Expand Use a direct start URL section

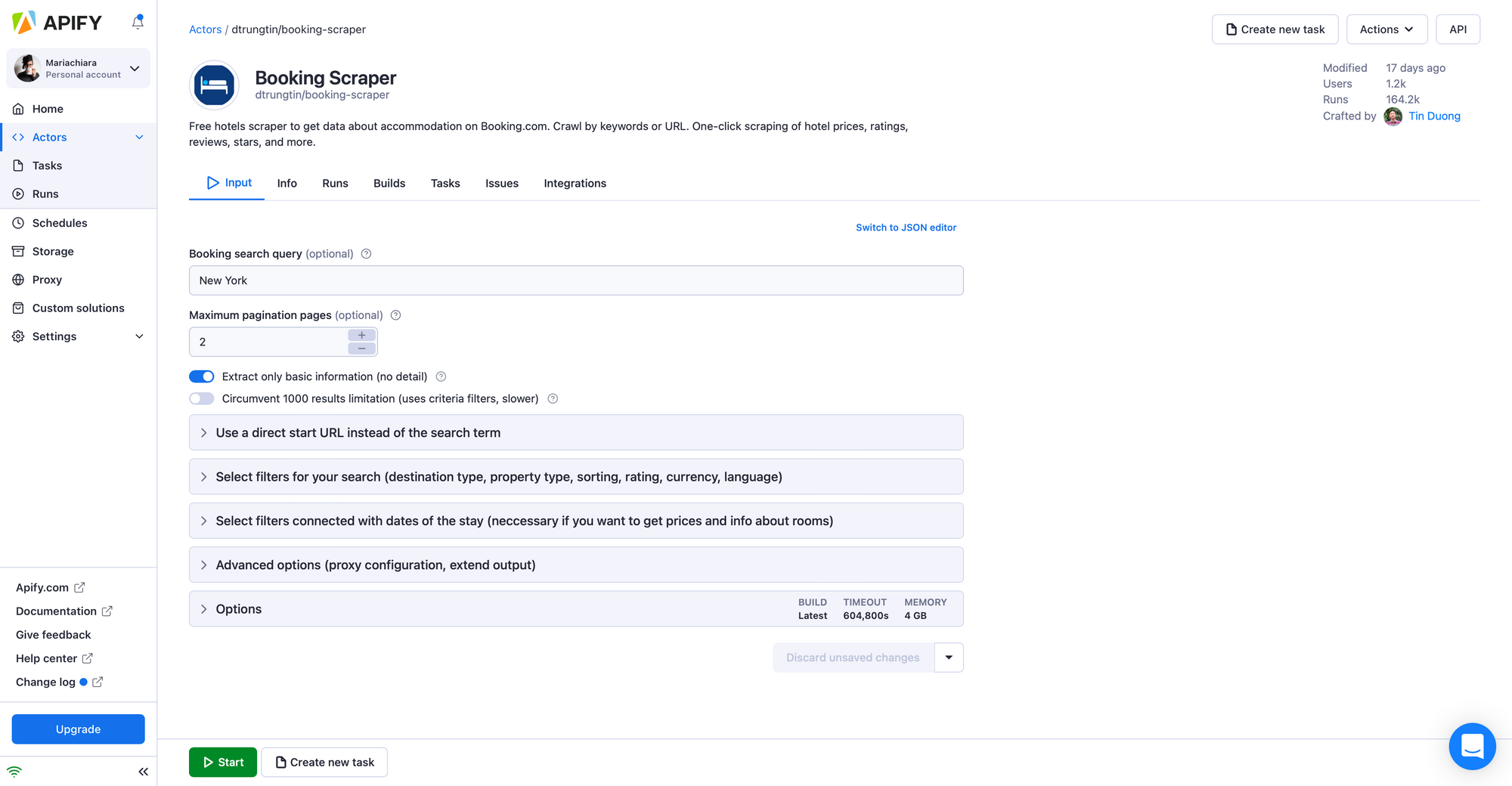tap(576, 432)
